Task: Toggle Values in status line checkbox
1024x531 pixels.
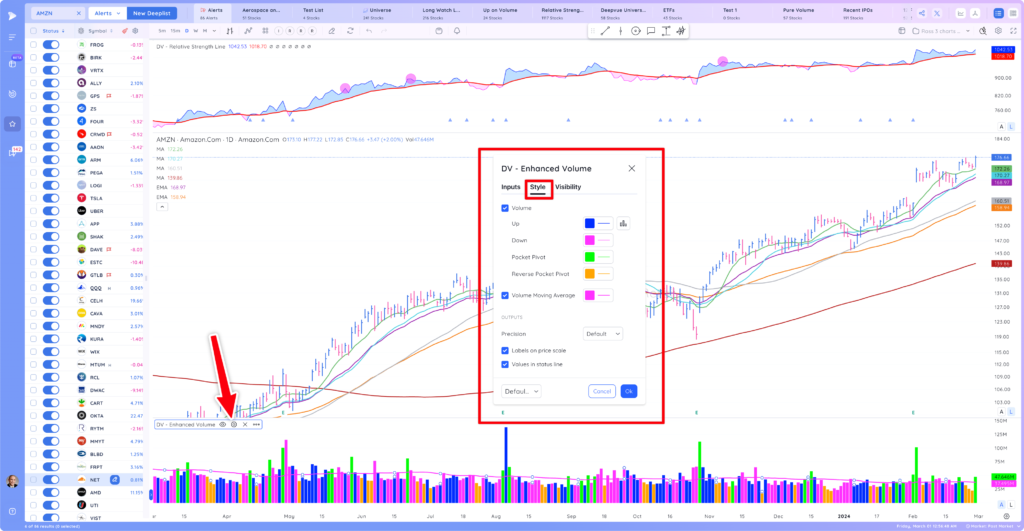Action: [505, 364]
